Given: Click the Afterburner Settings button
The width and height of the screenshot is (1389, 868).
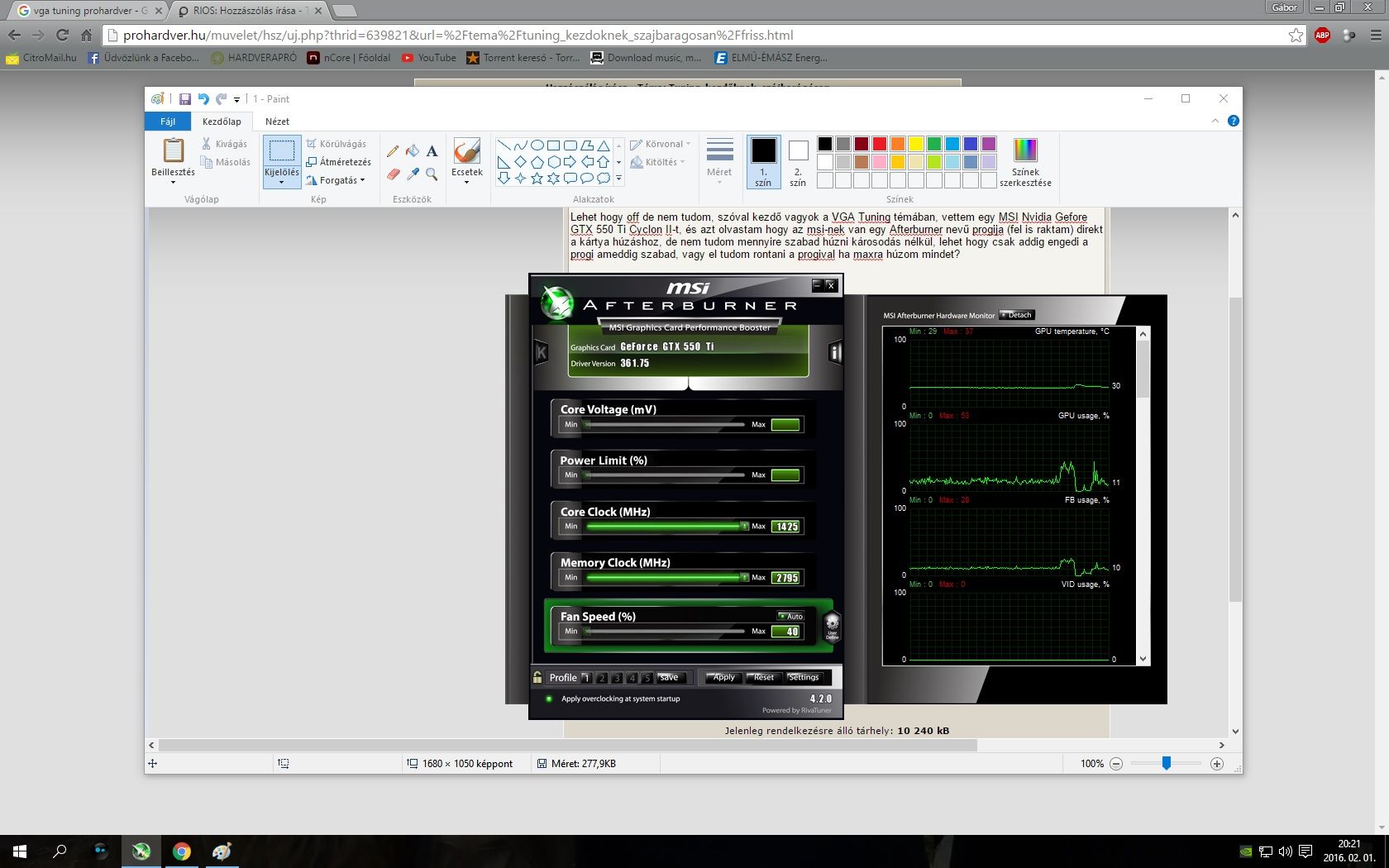Looking at the screenshot, I should 803,677.
